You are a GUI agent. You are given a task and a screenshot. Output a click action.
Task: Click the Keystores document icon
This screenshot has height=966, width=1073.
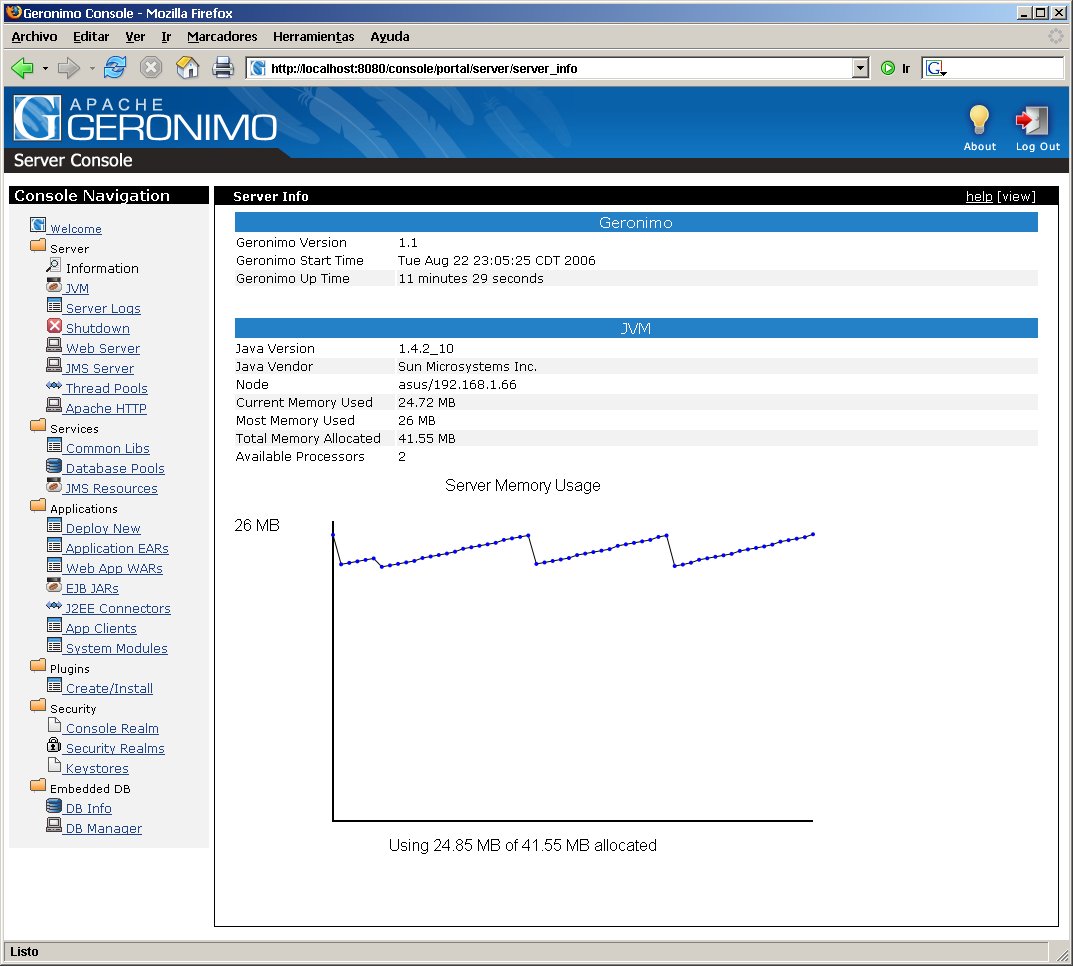click(x=54, y=765)
